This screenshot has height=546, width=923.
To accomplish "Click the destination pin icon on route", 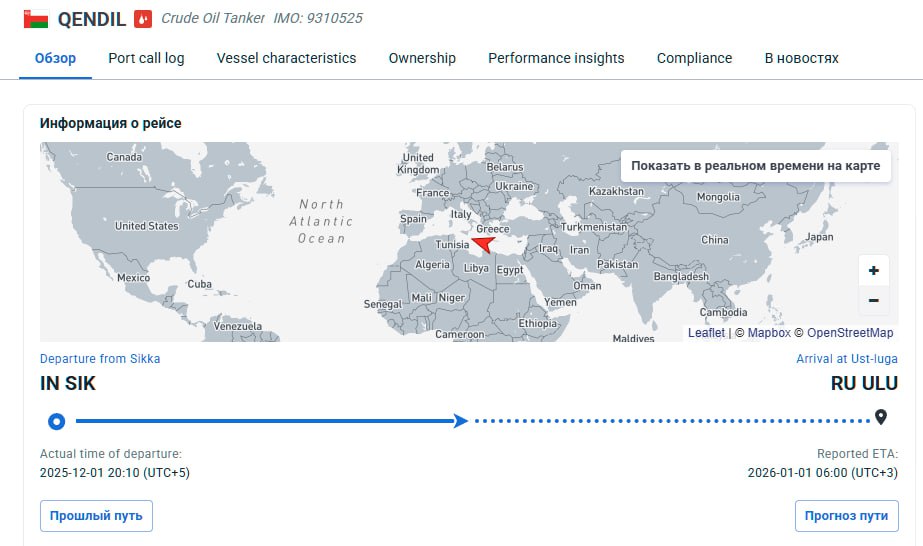I will point(881,418).
